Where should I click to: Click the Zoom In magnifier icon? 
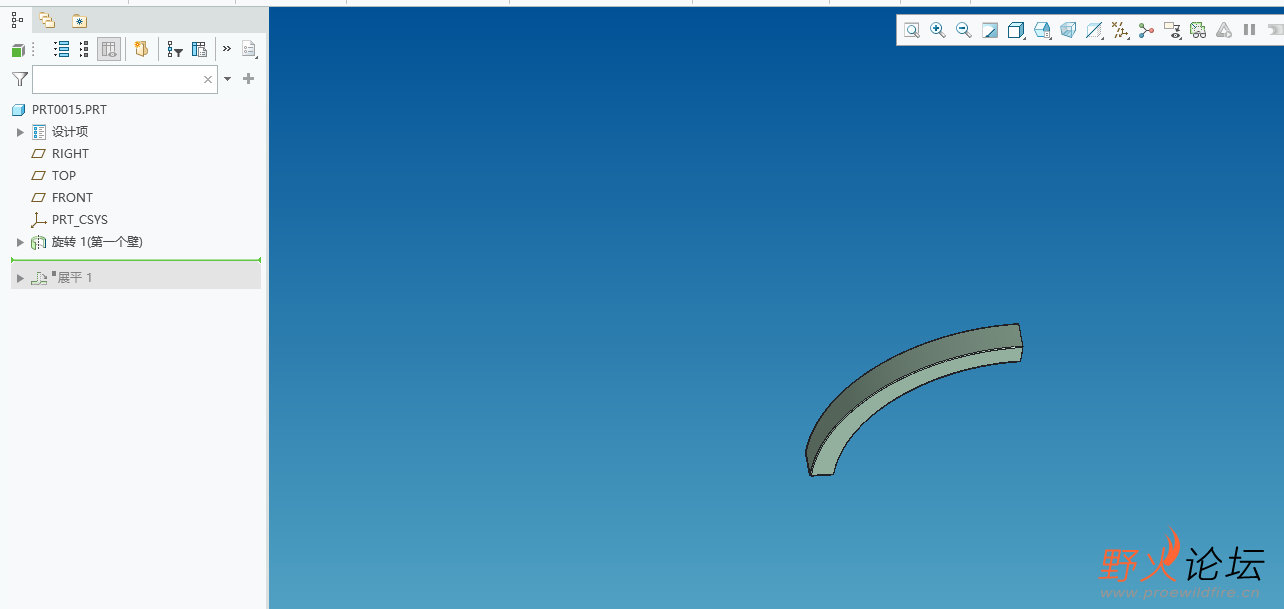[938, 31]
